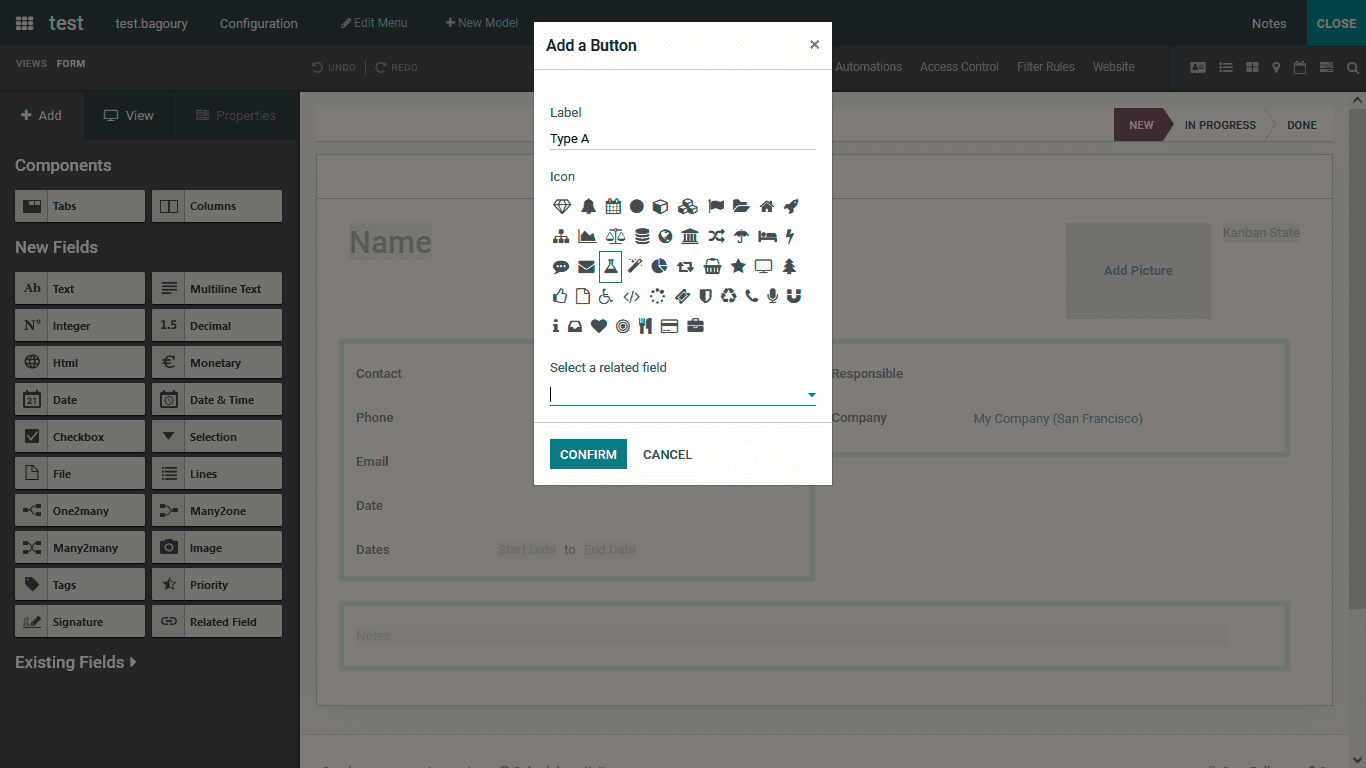
Task: Open search with the magnifier icon
Action: pos(1353,68)
